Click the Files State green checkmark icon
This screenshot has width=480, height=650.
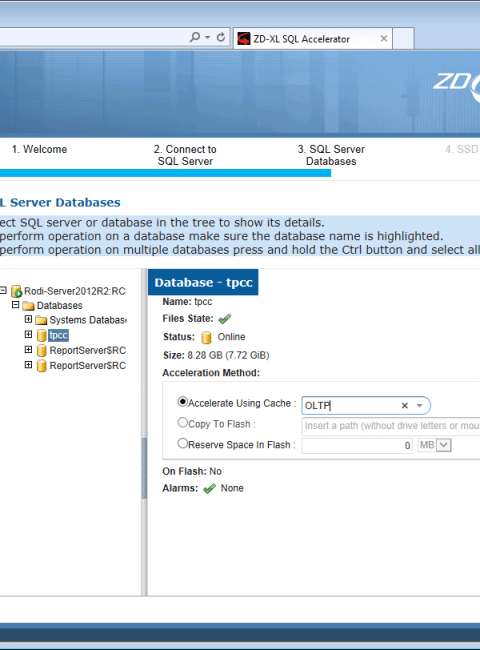pyautogui.click(x=225, y=318)
